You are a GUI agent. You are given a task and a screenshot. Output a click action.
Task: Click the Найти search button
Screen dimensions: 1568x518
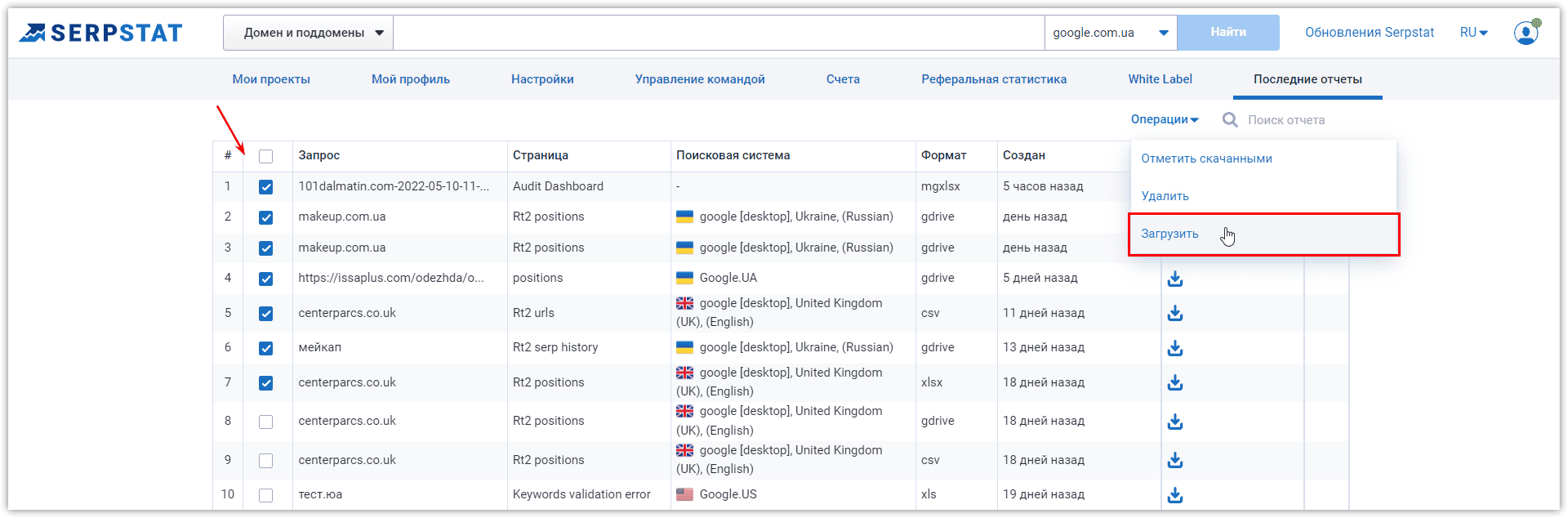pyautogui.click(x=1228, y=33)
